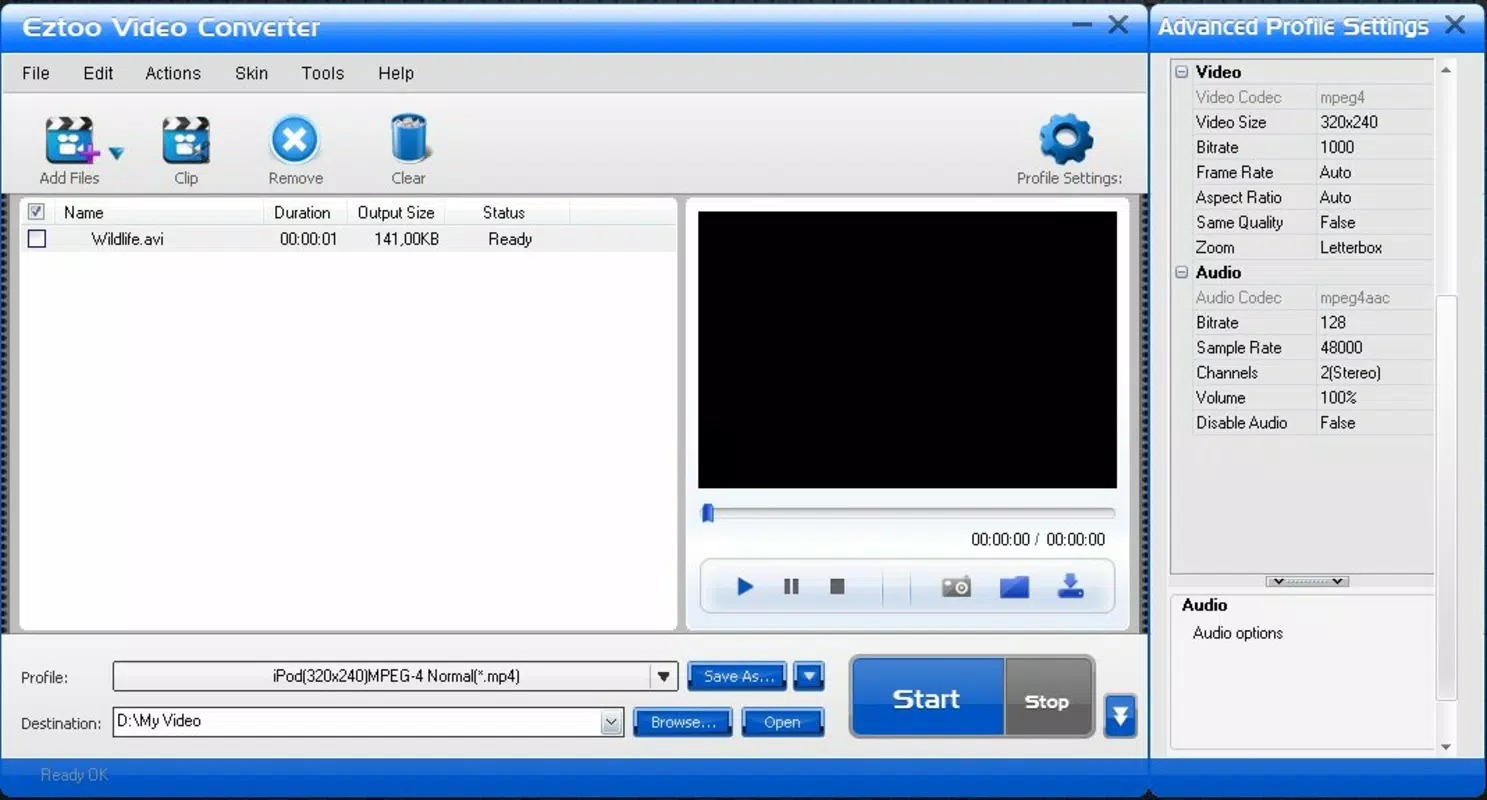Open the File menu
The height and width of the screenshot is (800, 1487).
[36, 73]
